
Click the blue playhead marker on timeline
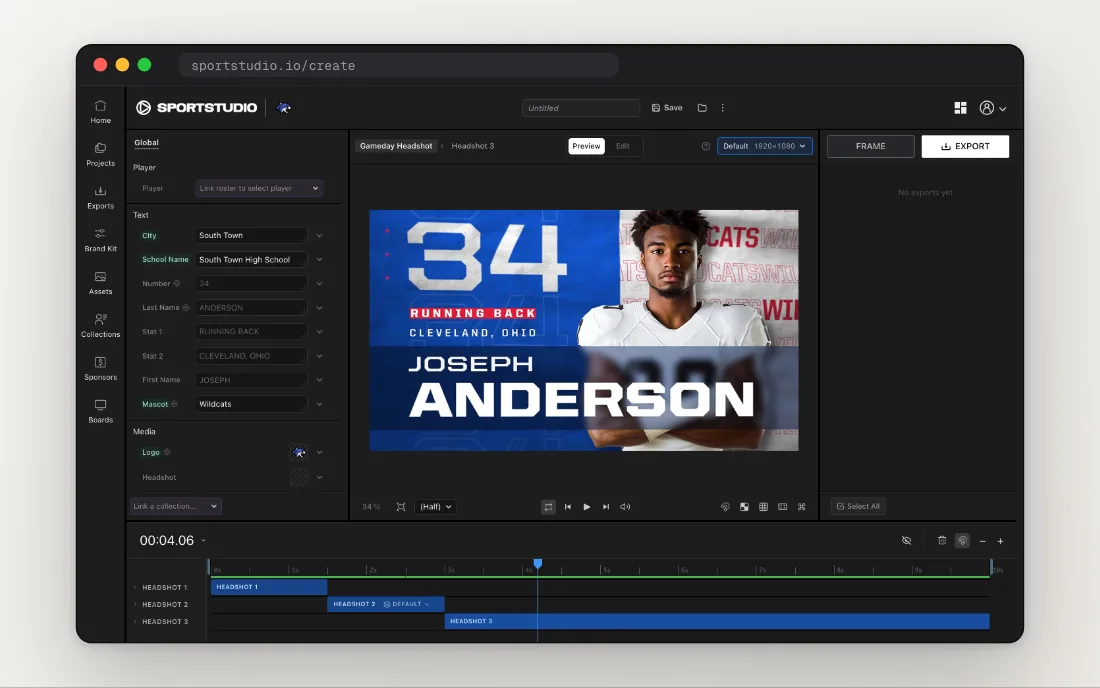537,564
